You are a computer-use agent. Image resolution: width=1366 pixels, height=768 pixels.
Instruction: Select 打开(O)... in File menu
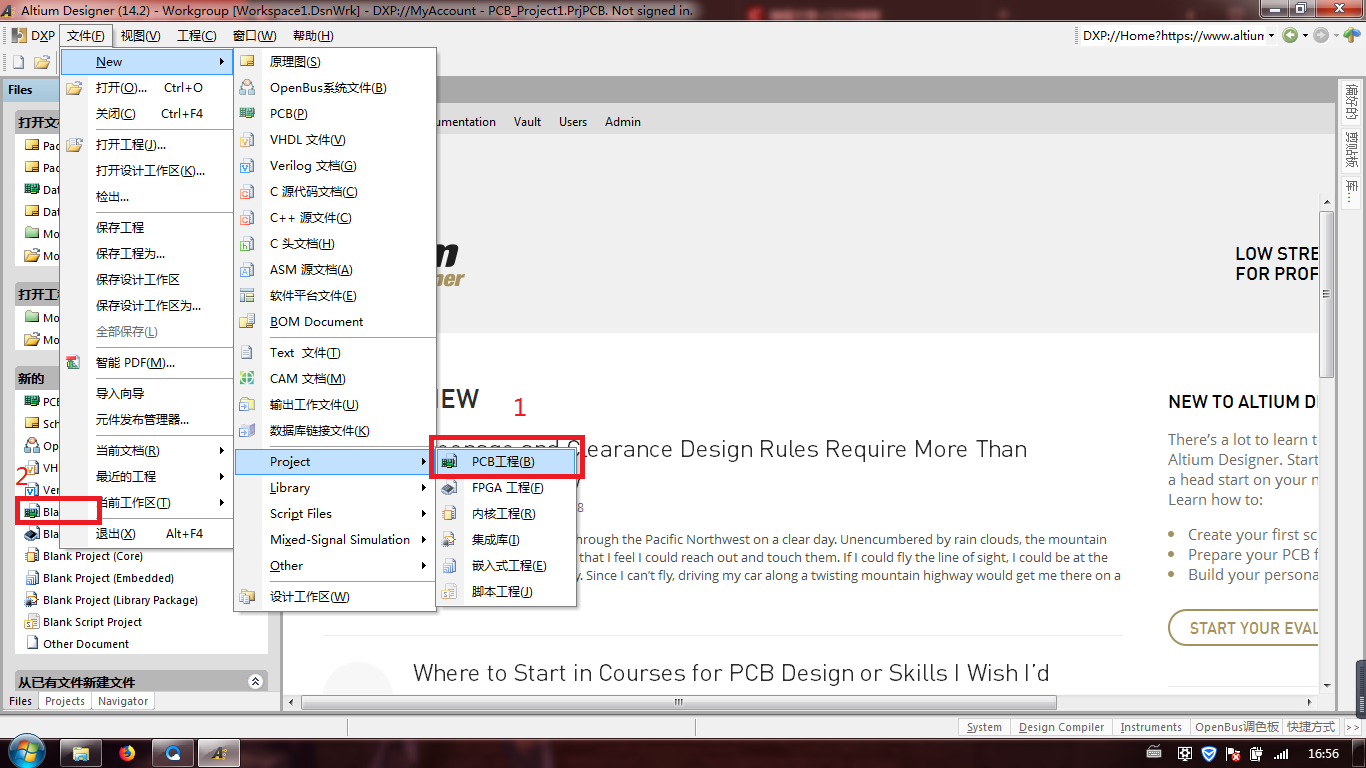click(147, 88)
